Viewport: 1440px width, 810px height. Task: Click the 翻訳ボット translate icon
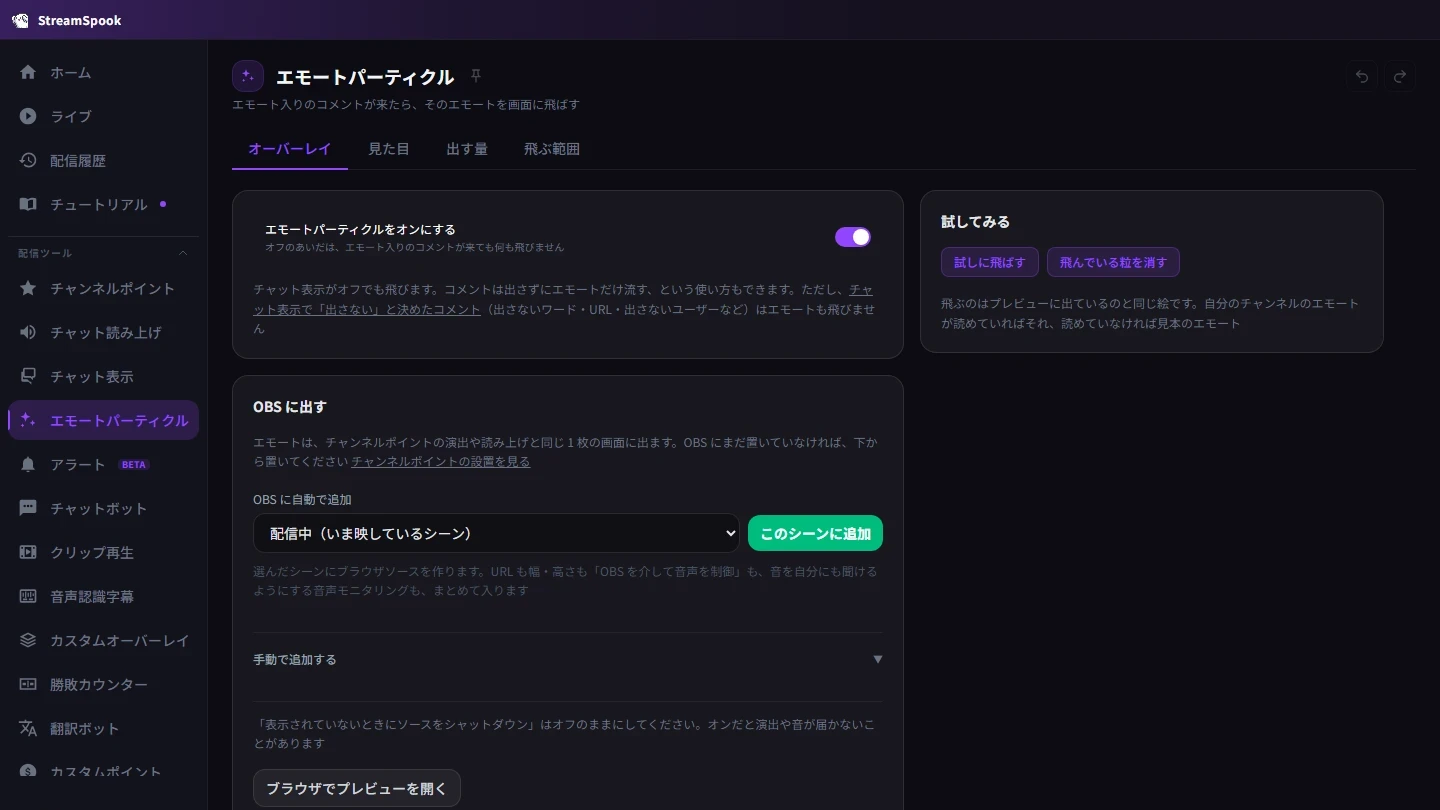click(28, 728)
